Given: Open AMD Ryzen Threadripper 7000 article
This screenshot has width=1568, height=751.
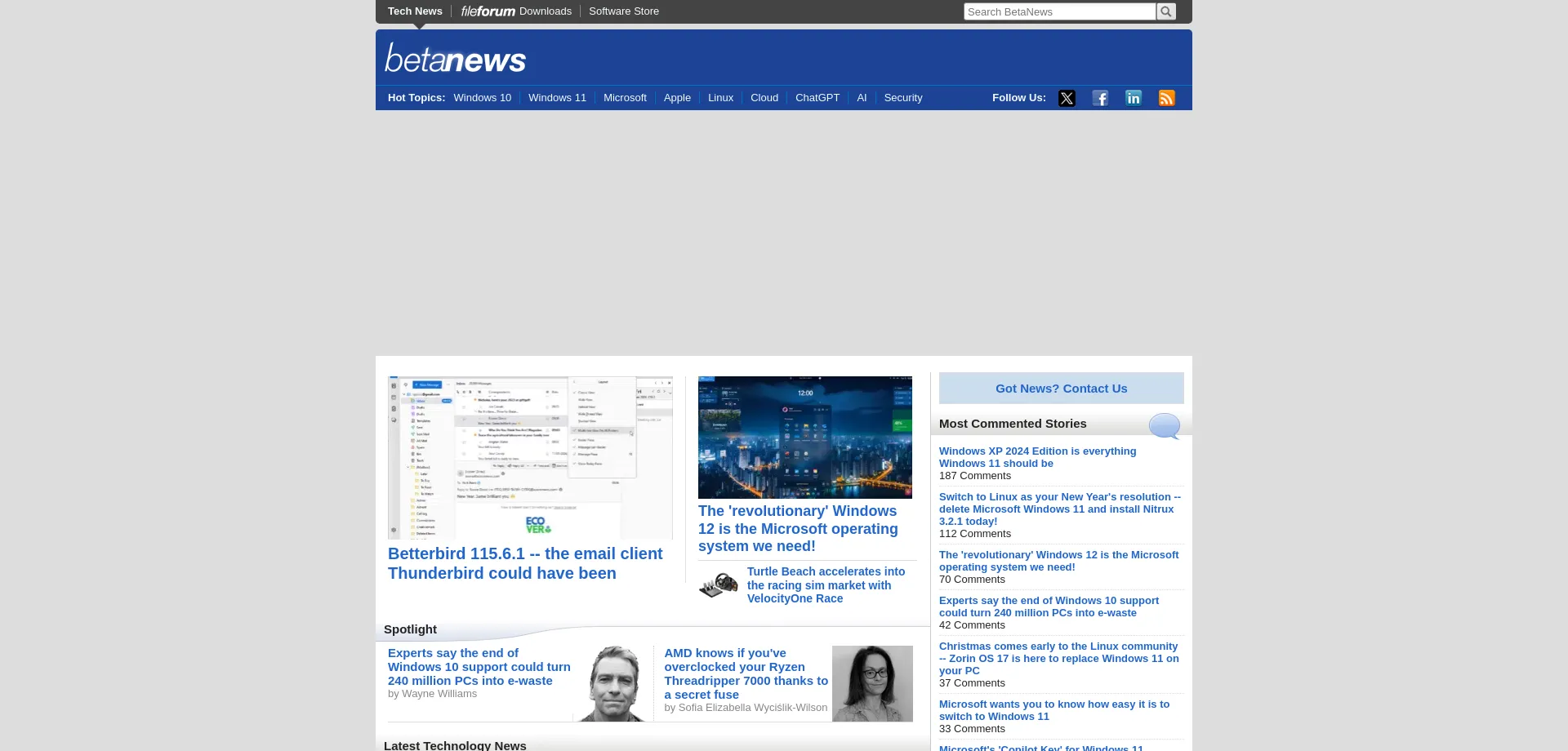Looking at the screenshot, I should (x=746, y=673).
